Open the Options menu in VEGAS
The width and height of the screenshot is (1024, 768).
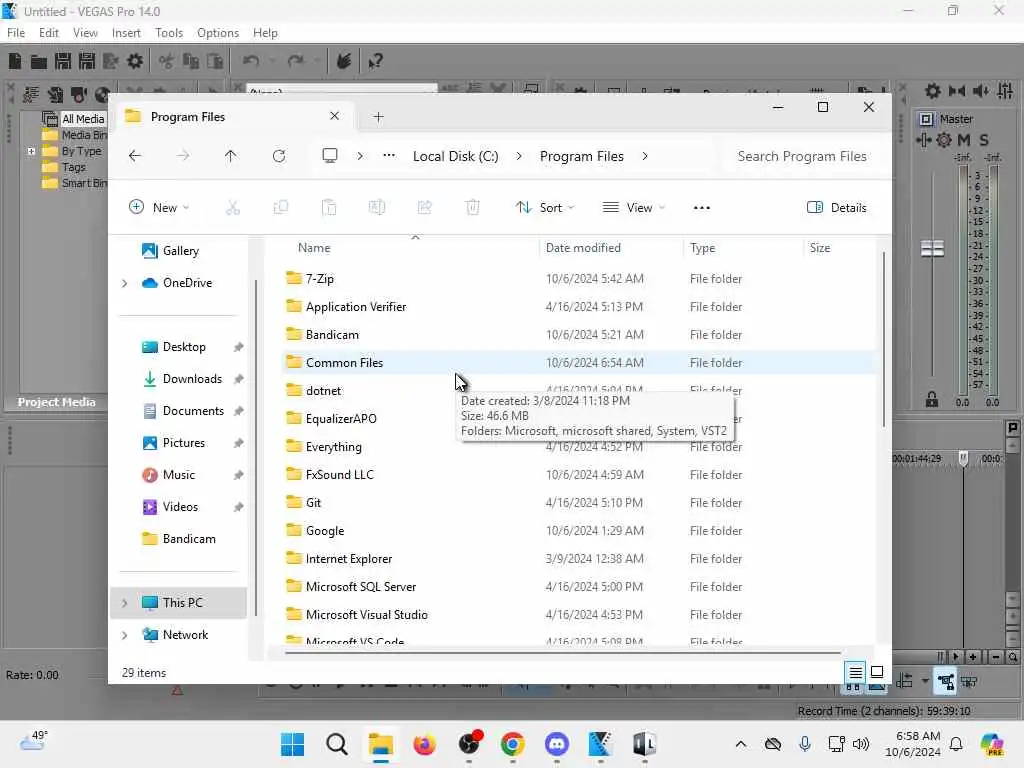(217, 33)
